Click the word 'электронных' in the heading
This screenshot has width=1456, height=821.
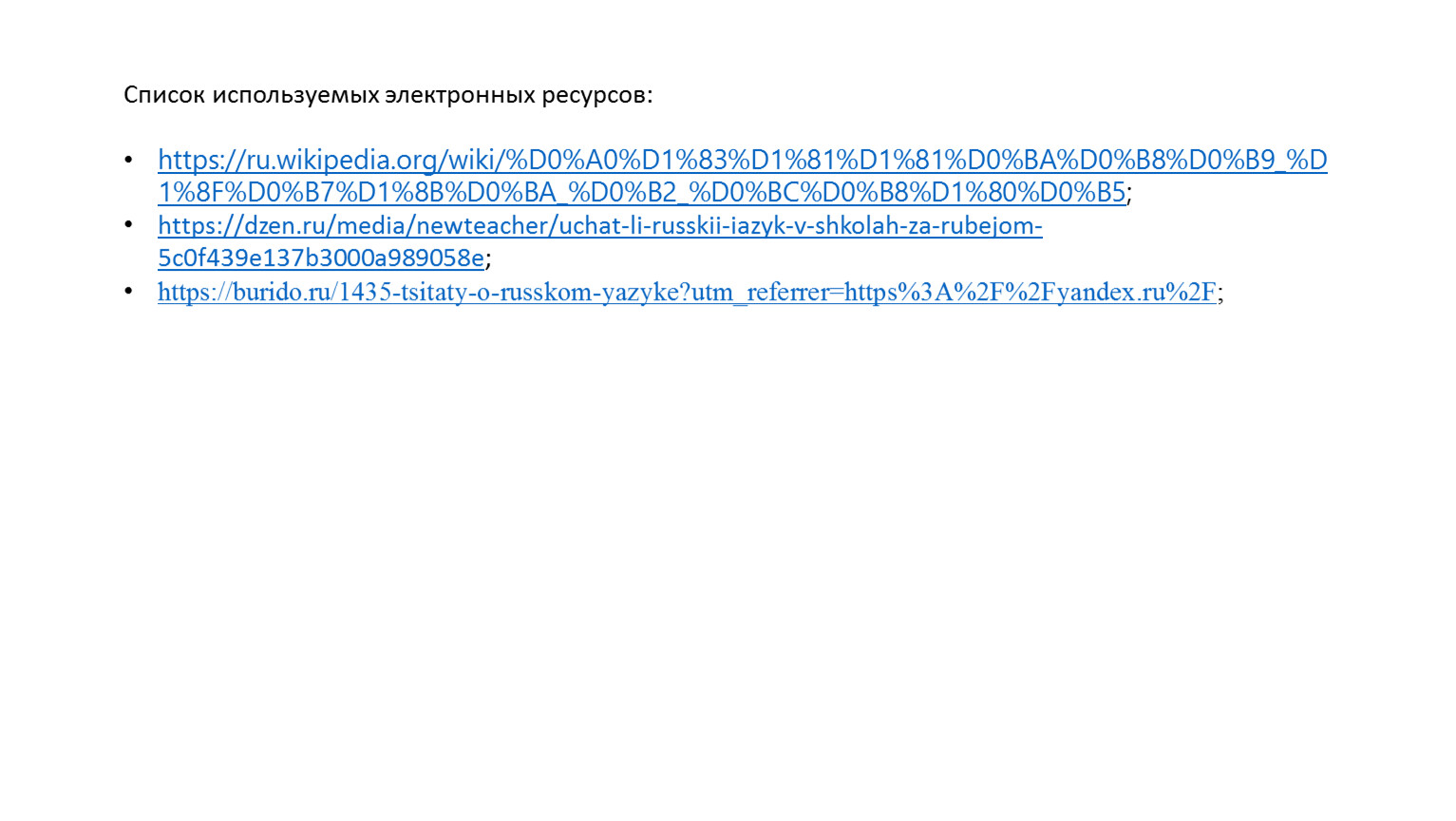click(460, 97)
